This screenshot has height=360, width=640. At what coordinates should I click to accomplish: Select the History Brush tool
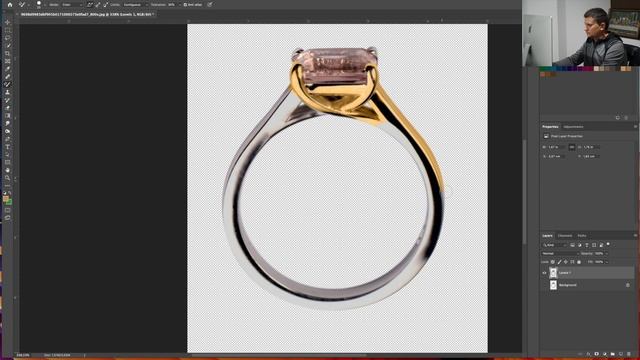7,100
